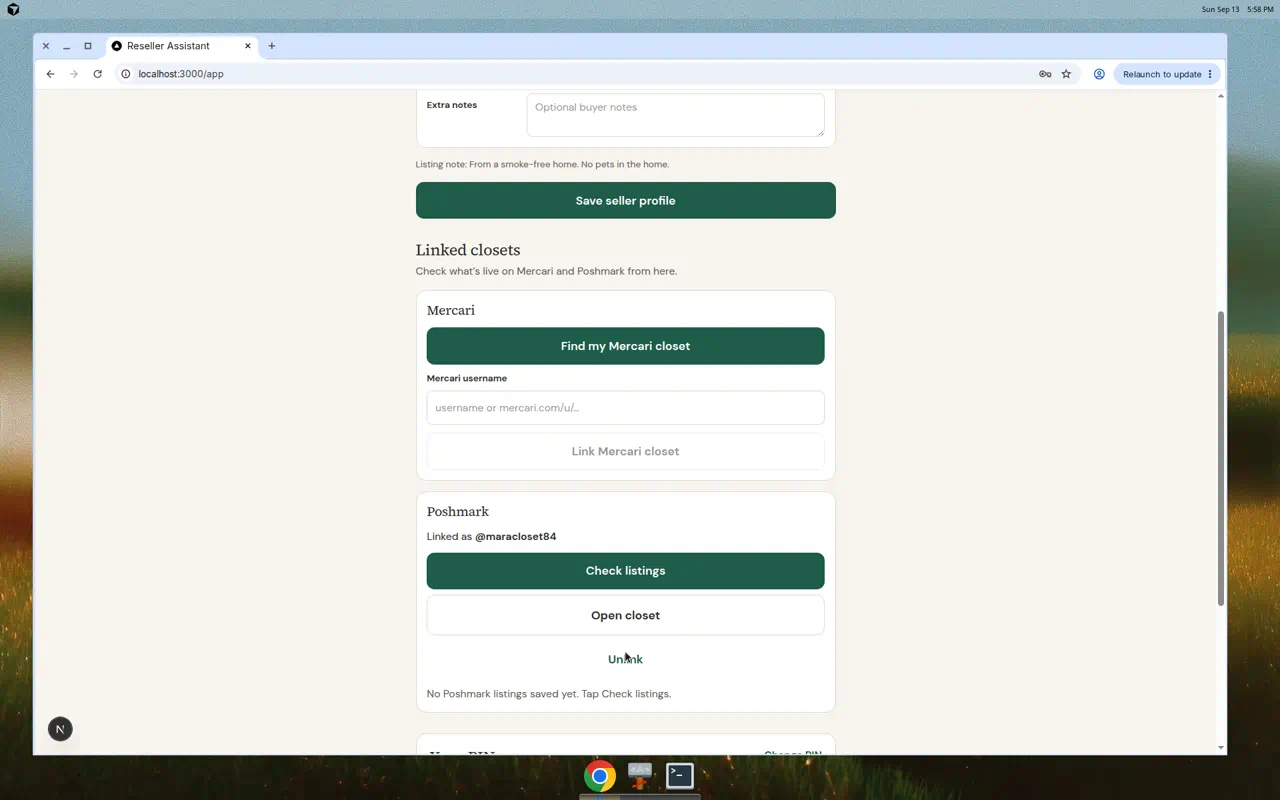Image resolution: width=1280 pixels, height=800 pixels.
Task: Reload the localhost page
Action: click(97, 74)
